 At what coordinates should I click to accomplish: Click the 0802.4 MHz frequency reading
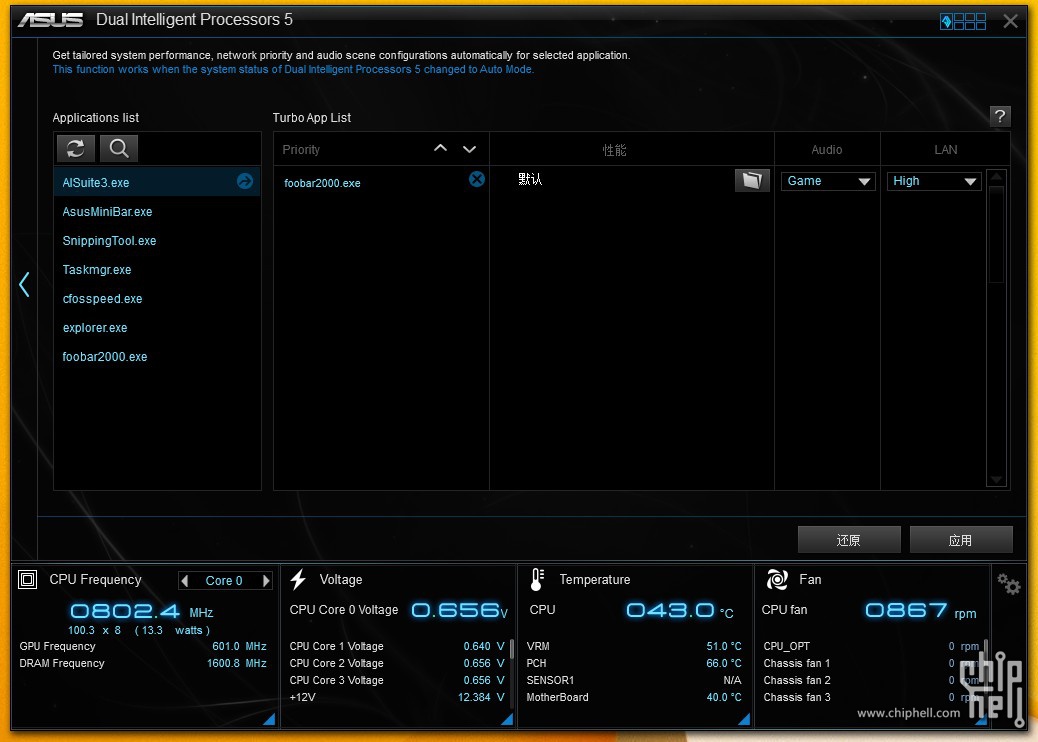tap(142, 612)
